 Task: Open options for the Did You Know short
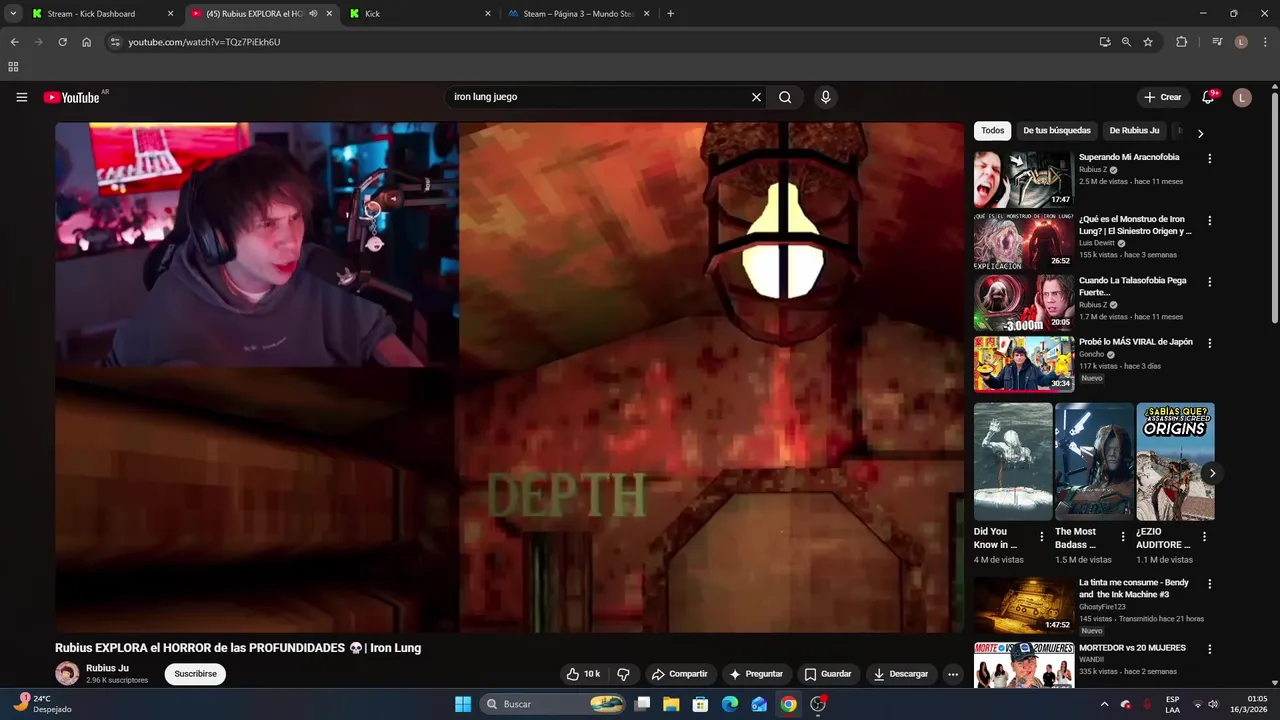pos(1041,537)
